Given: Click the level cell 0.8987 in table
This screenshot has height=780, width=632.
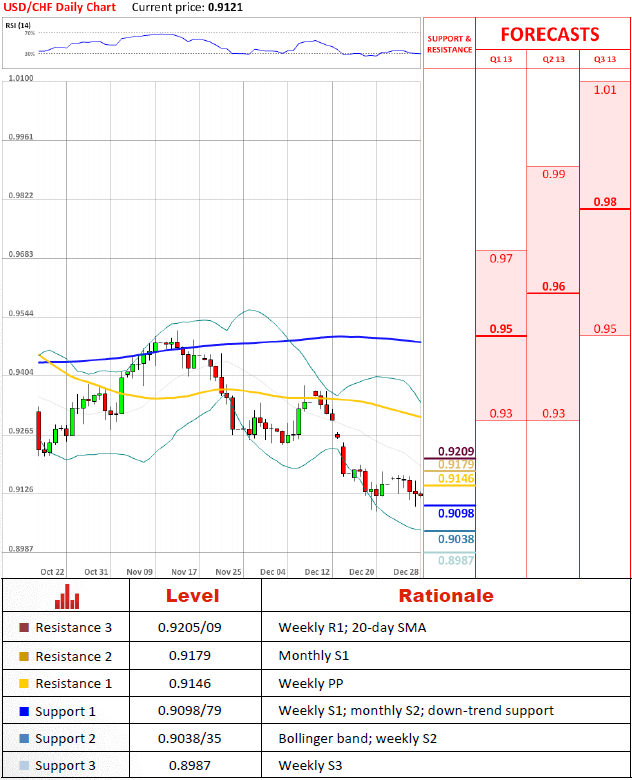Looking at the screenshot, I should pyautogui.click(x=190, y=765).
